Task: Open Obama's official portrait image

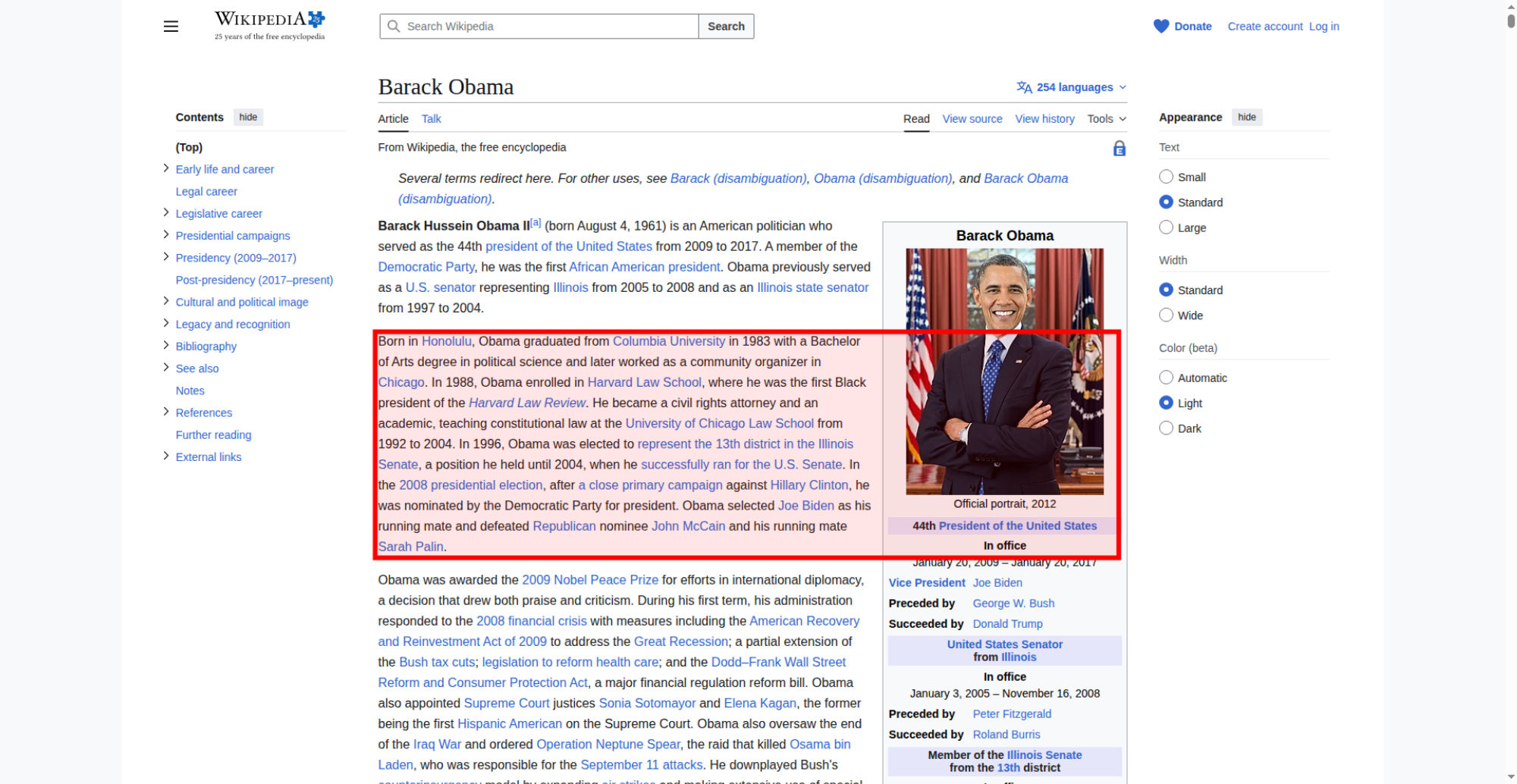Action: point(1004,372)
